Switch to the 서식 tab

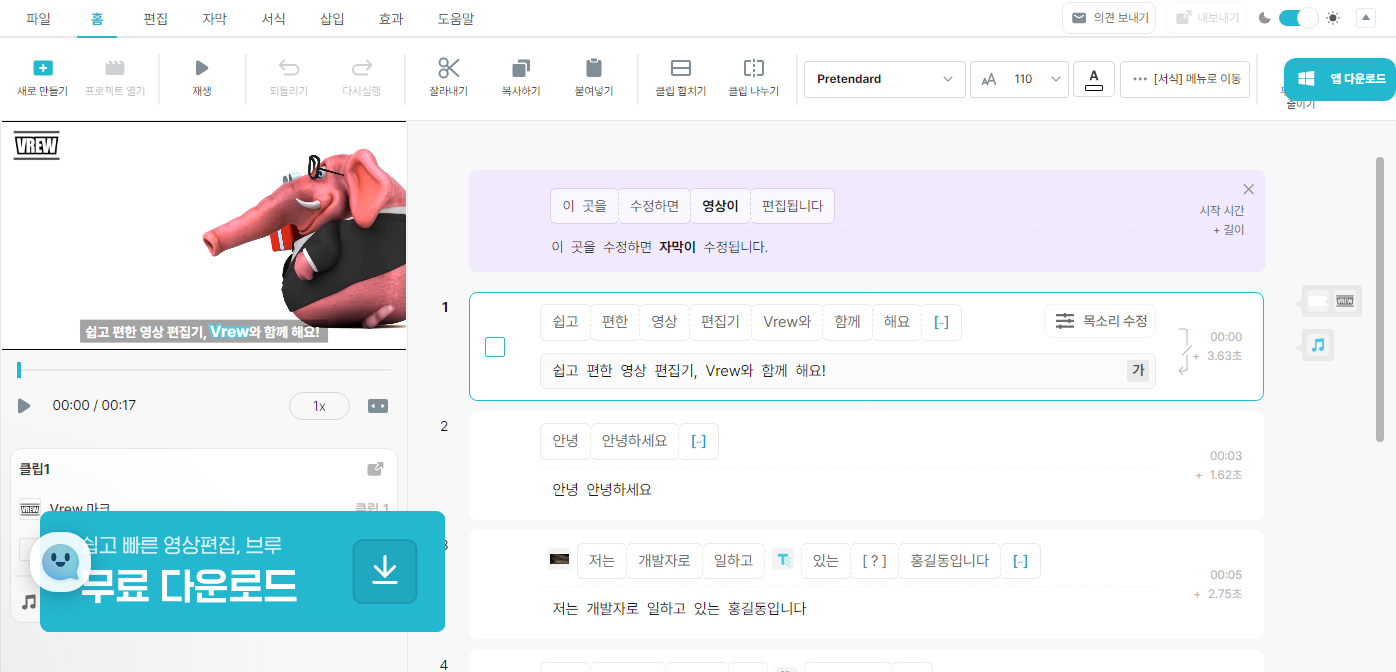coord(273,18)
